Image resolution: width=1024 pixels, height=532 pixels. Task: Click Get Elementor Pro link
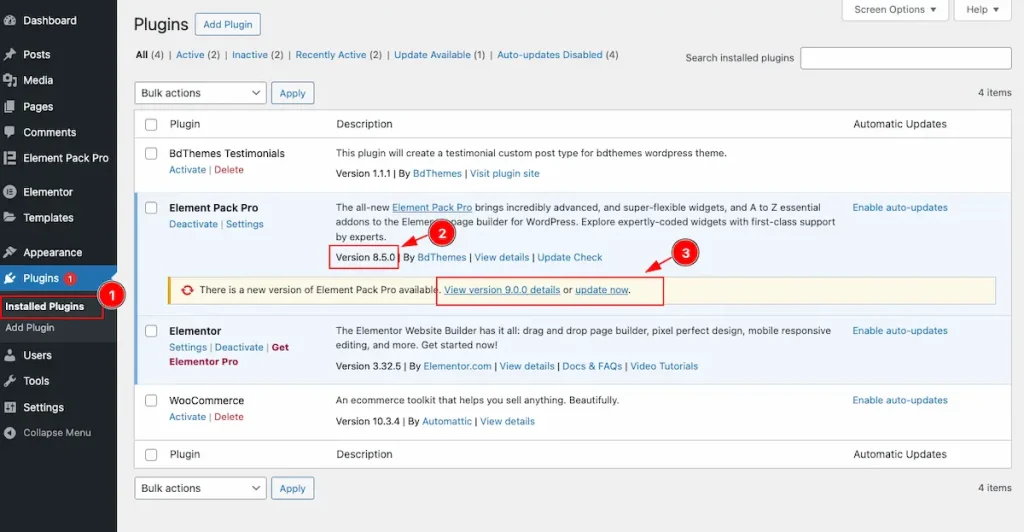tap(229, 354)
